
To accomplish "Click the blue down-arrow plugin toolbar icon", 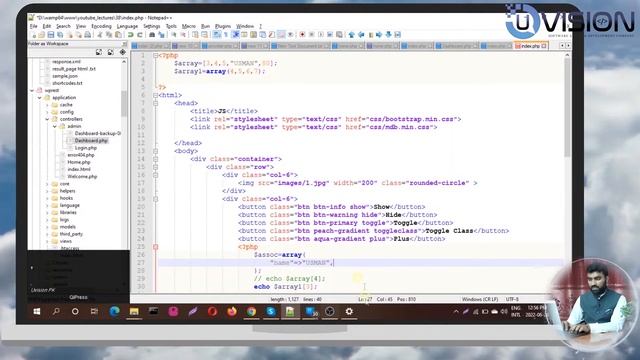I will [x=389, y=35].
